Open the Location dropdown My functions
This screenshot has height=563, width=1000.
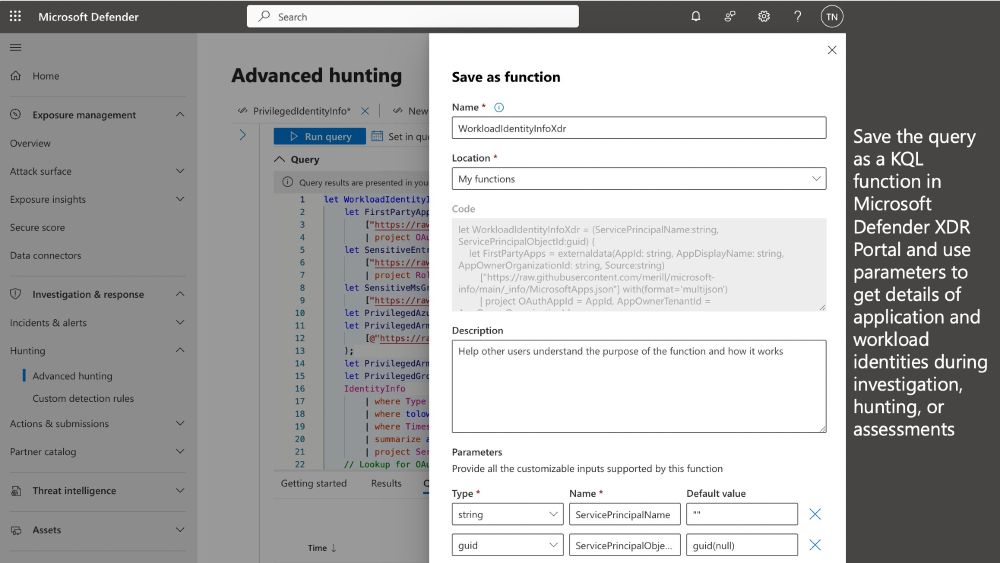click(639, 179)
